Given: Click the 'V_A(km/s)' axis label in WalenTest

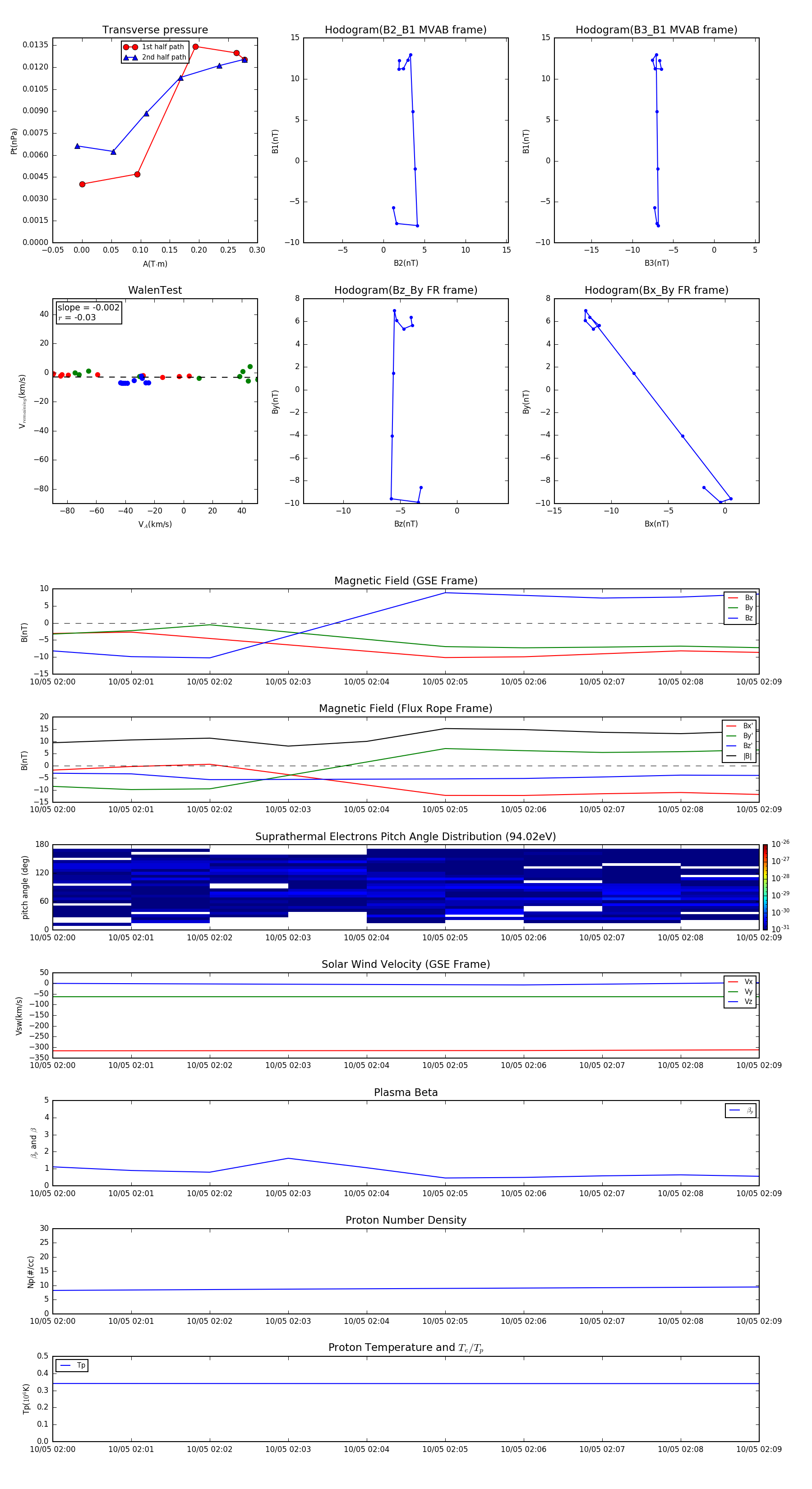Looking at the screenshot, I should point(155,524).
